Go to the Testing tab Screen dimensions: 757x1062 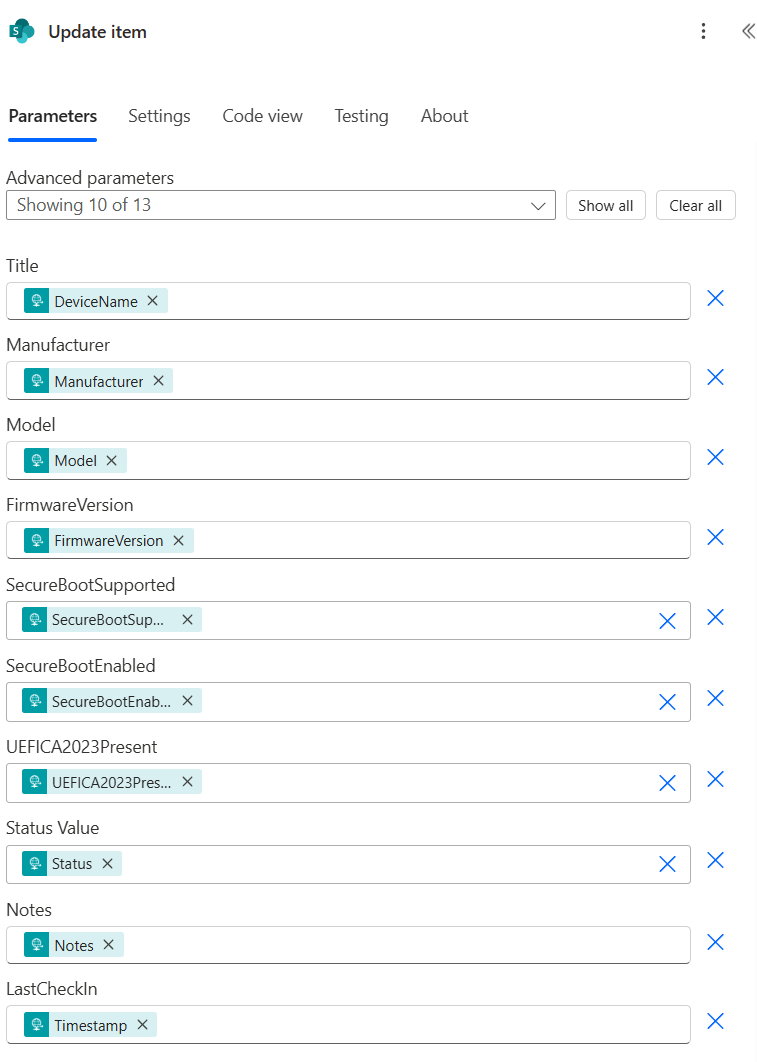[x=361, y=116]
